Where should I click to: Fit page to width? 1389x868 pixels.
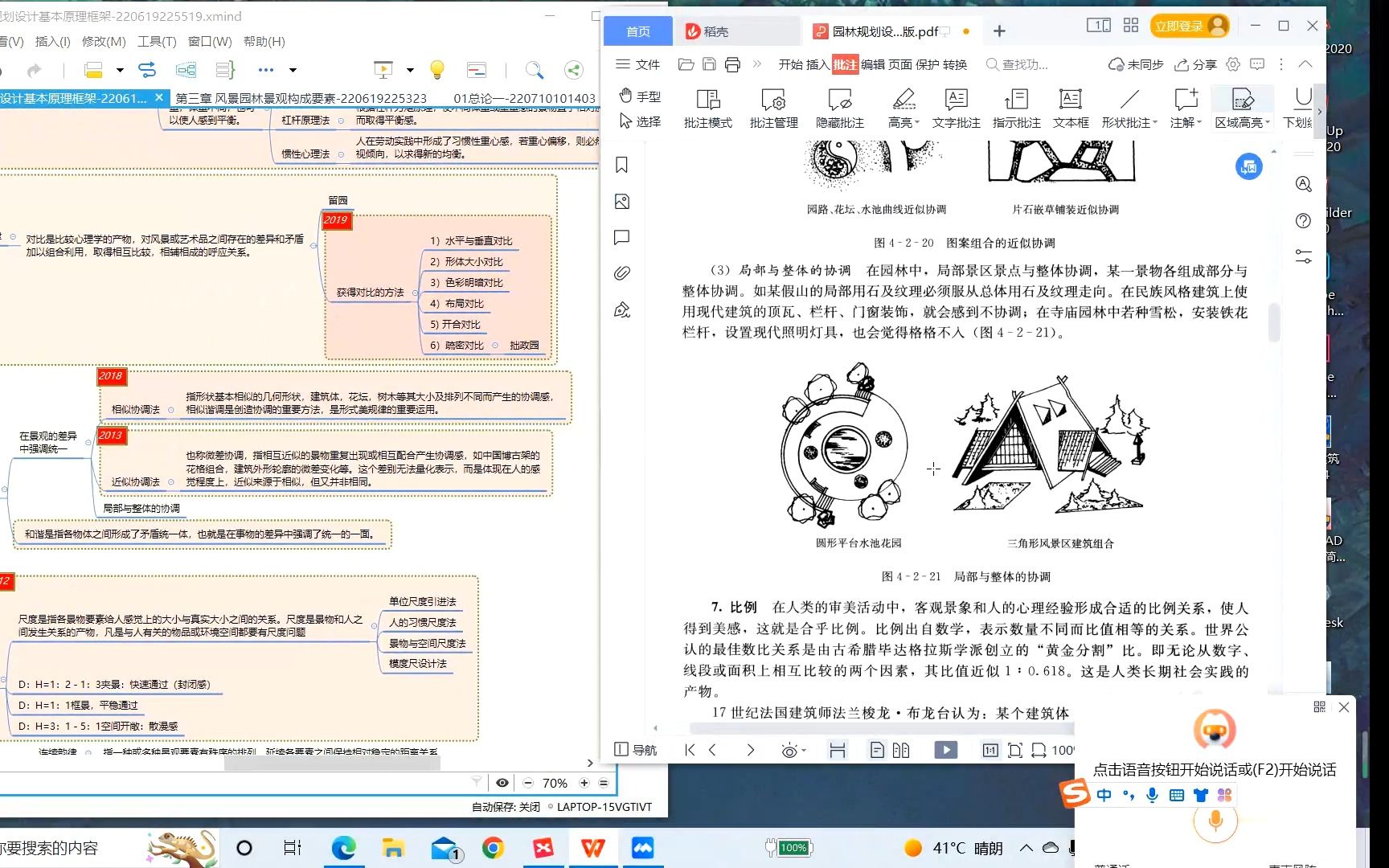coord(1039,750)
